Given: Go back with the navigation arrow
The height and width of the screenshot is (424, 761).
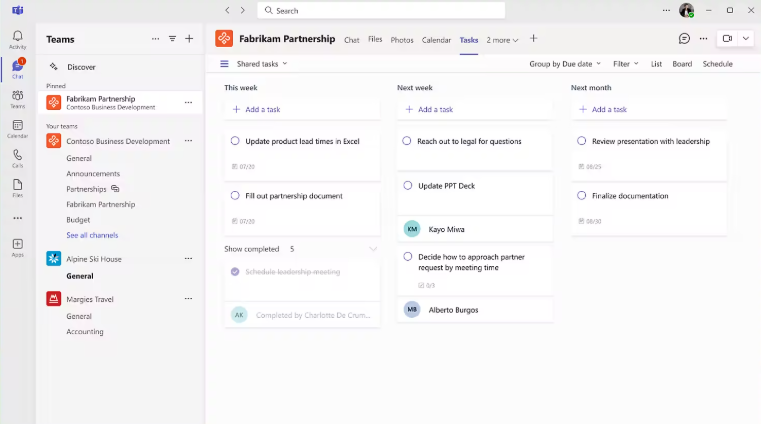Looking at the screenshot, I should [227, 10].
